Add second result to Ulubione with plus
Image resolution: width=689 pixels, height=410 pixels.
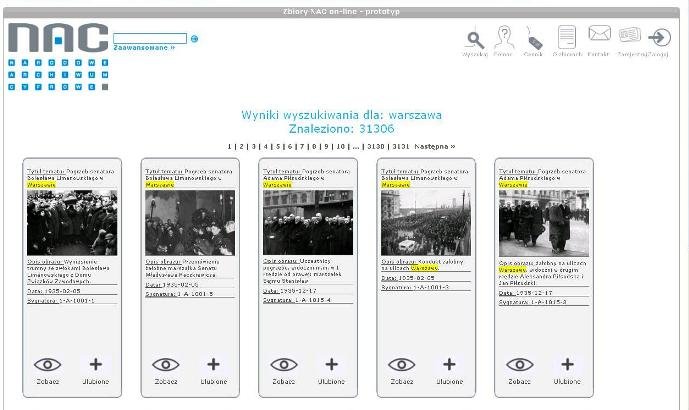(x=213, y=365)
